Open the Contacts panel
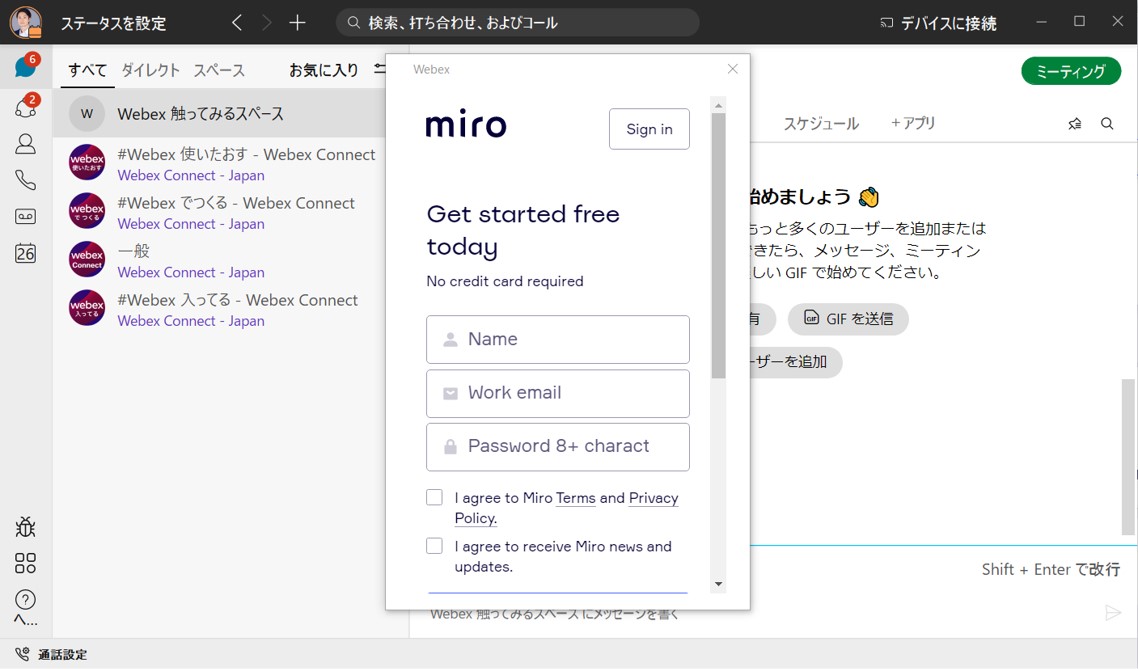Viewport: 1138px width, 669px height. pyautogui.click(x=26, y=142)
